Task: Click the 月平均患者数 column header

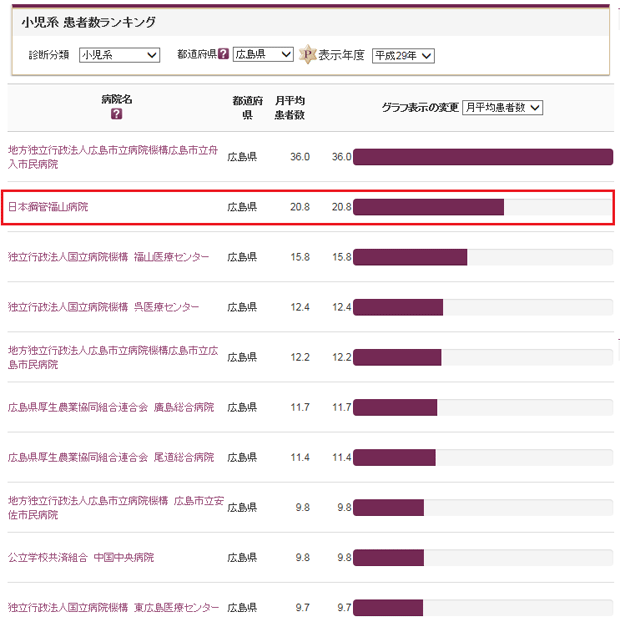Action: pyautogui.click(x=292, y=108)
